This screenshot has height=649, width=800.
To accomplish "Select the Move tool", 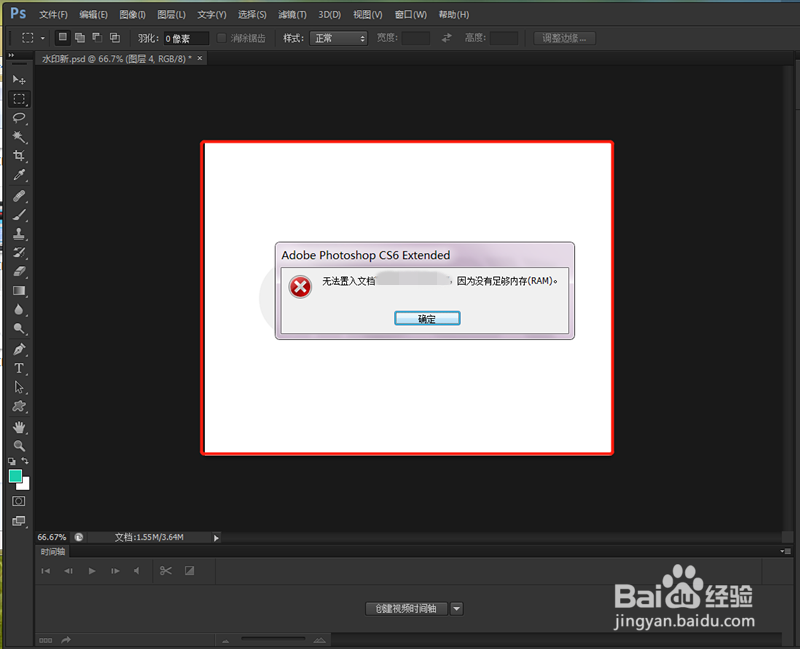I will 19,80.
